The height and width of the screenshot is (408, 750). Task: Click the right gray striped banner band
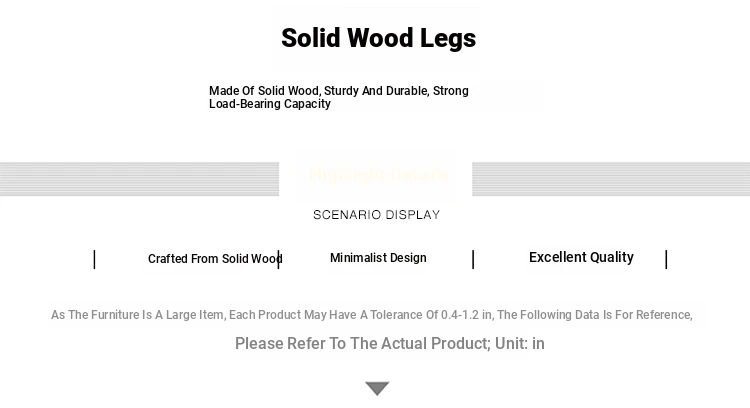[x=611, y=179]
